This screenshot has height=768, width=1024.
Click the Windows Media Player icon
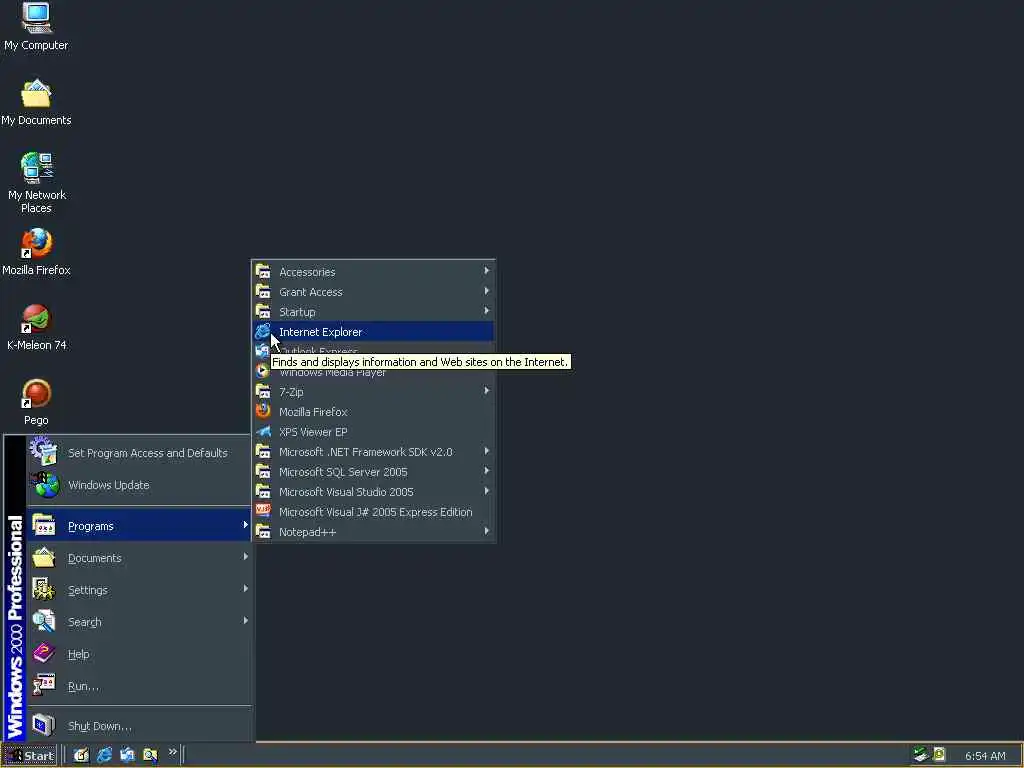coord(263,371)
